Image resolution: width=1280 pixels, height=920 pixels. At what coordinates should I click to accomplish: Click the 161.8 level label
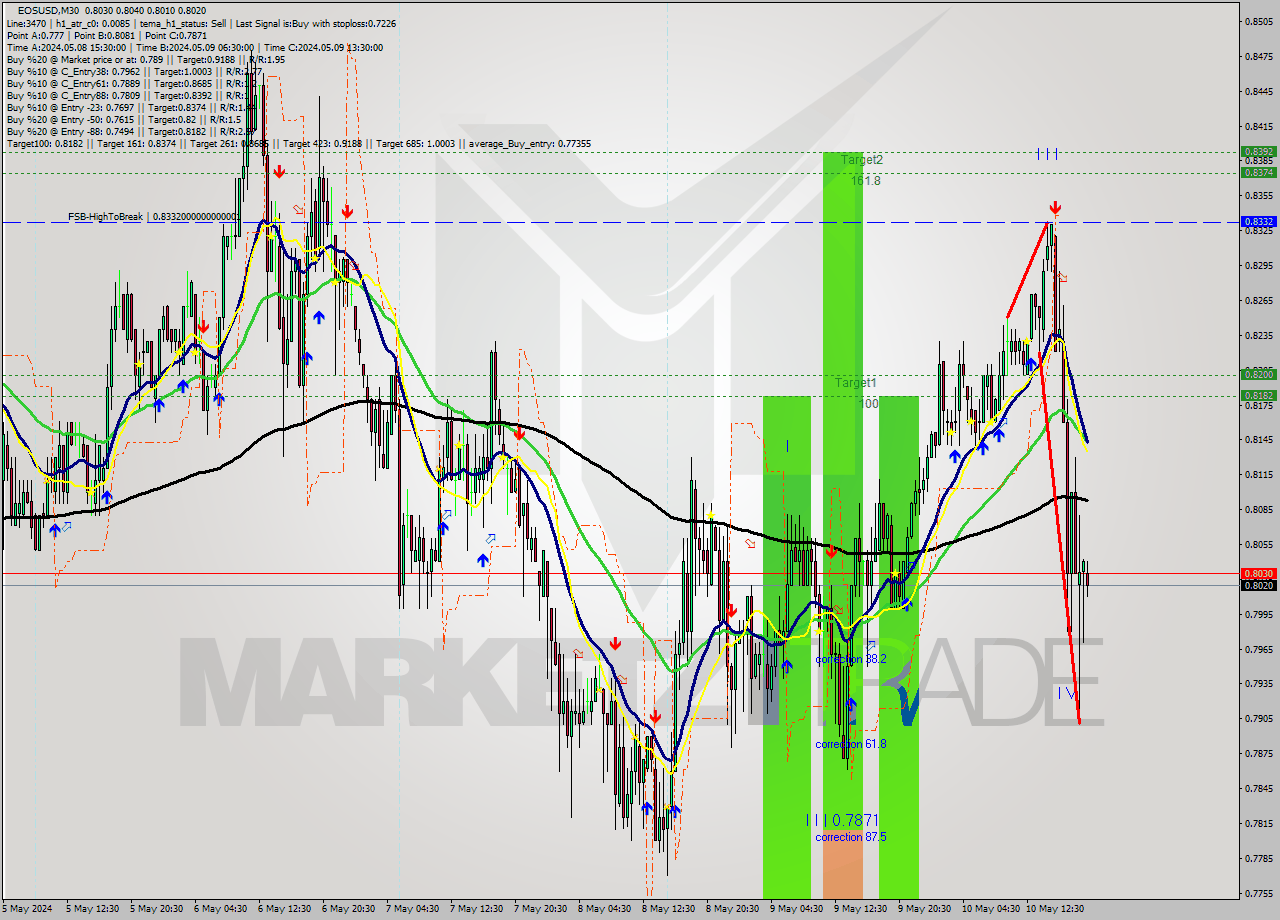(866, 181)
